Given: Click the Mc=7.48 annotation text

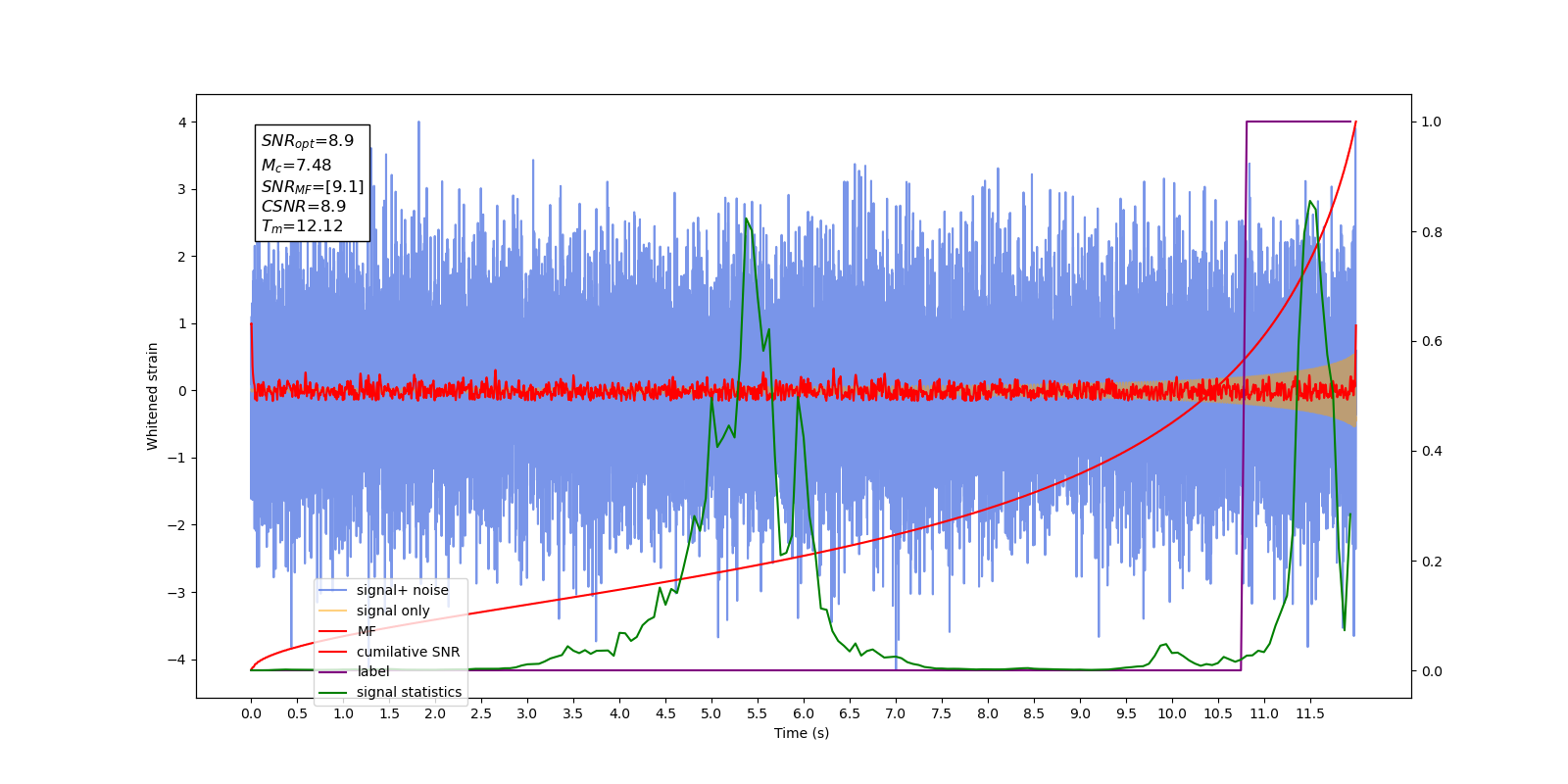Looking at the screenshot, I should [296, 165].
